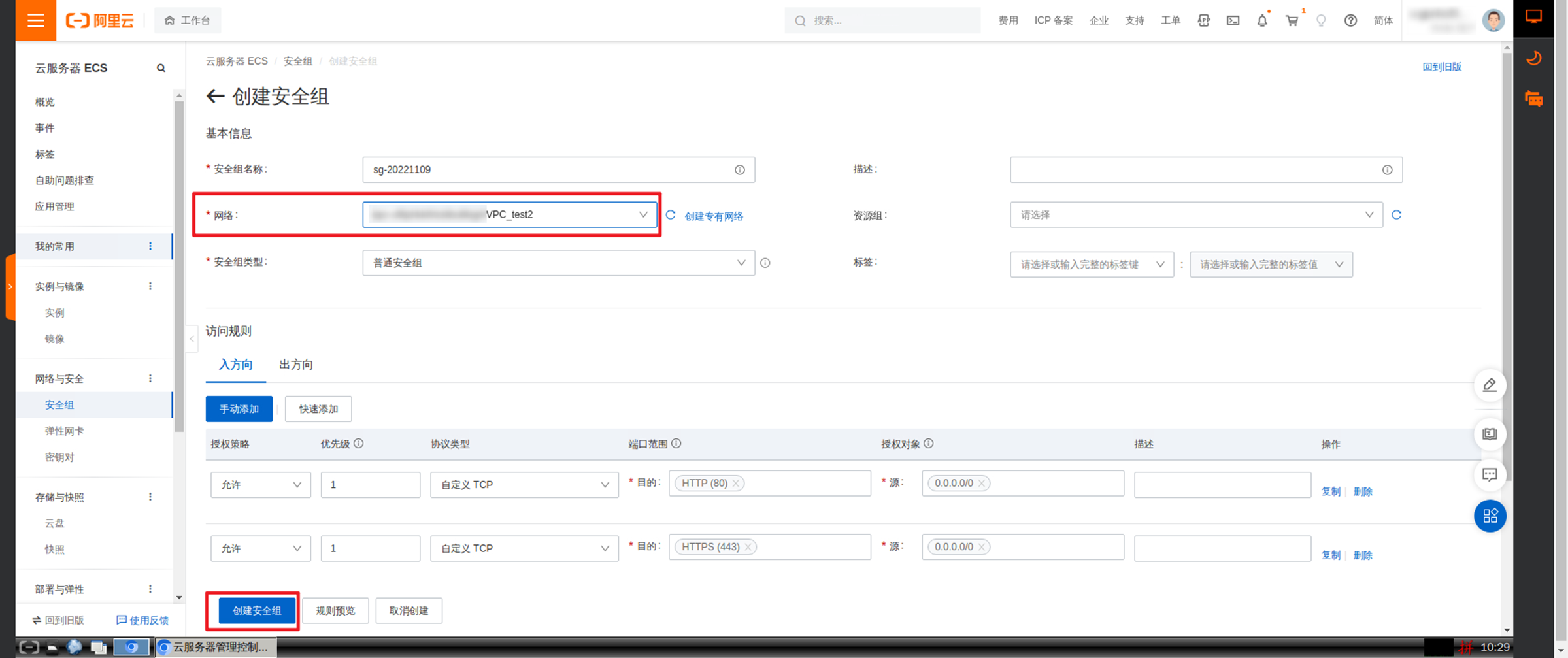Open the Cloud Shell terminal icon

1233,20
